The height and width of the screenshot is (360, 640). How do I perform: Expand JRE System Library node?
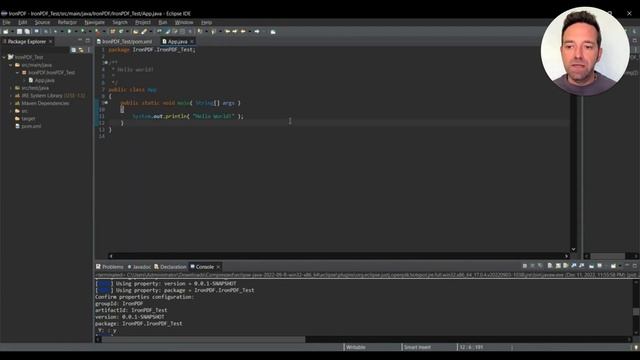pyautogui.click(x=11, y=96)
